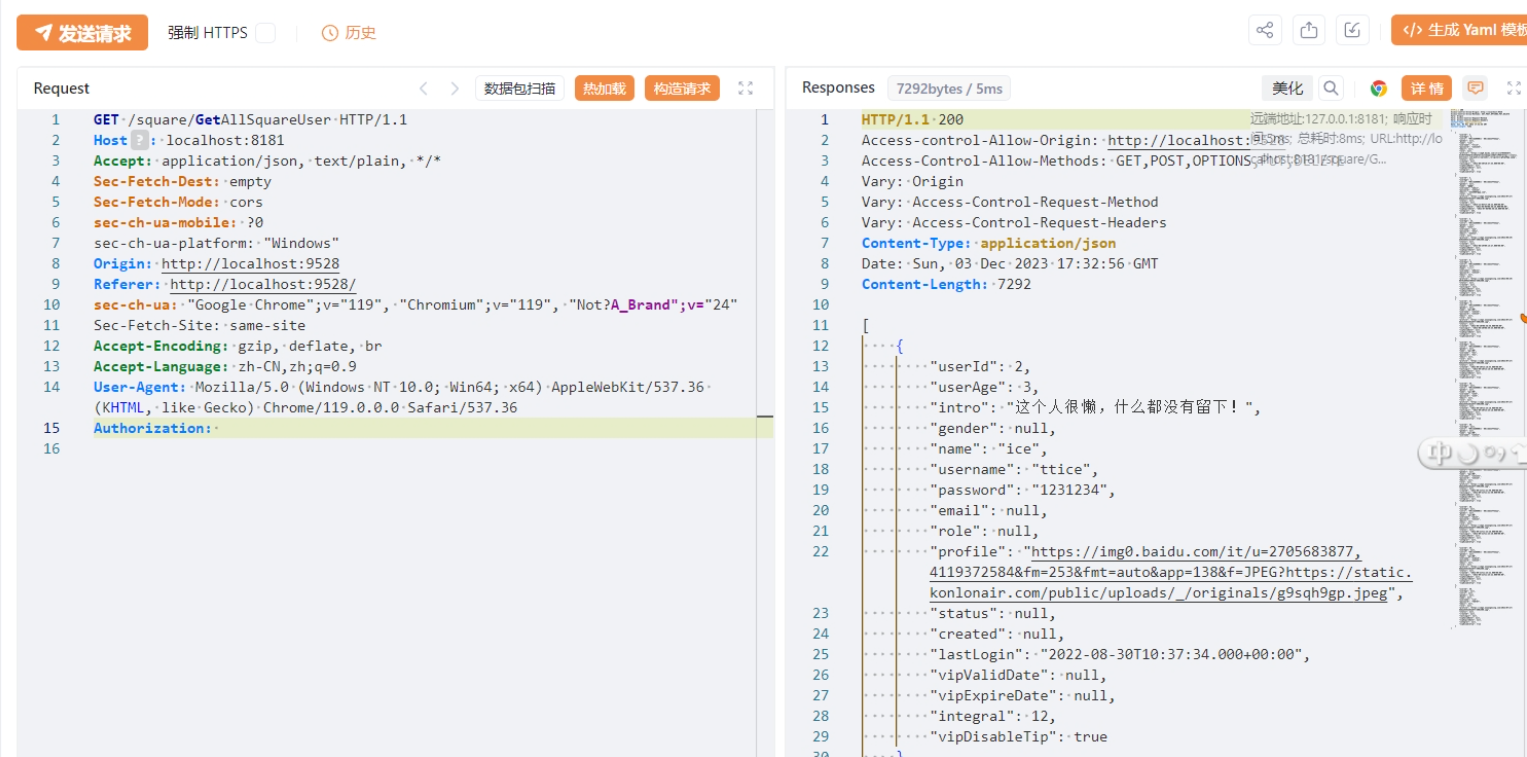The width and height of the screenshot is (1527, 757).
Task: Go to next request with right chevron
Action: coord(454,88)
